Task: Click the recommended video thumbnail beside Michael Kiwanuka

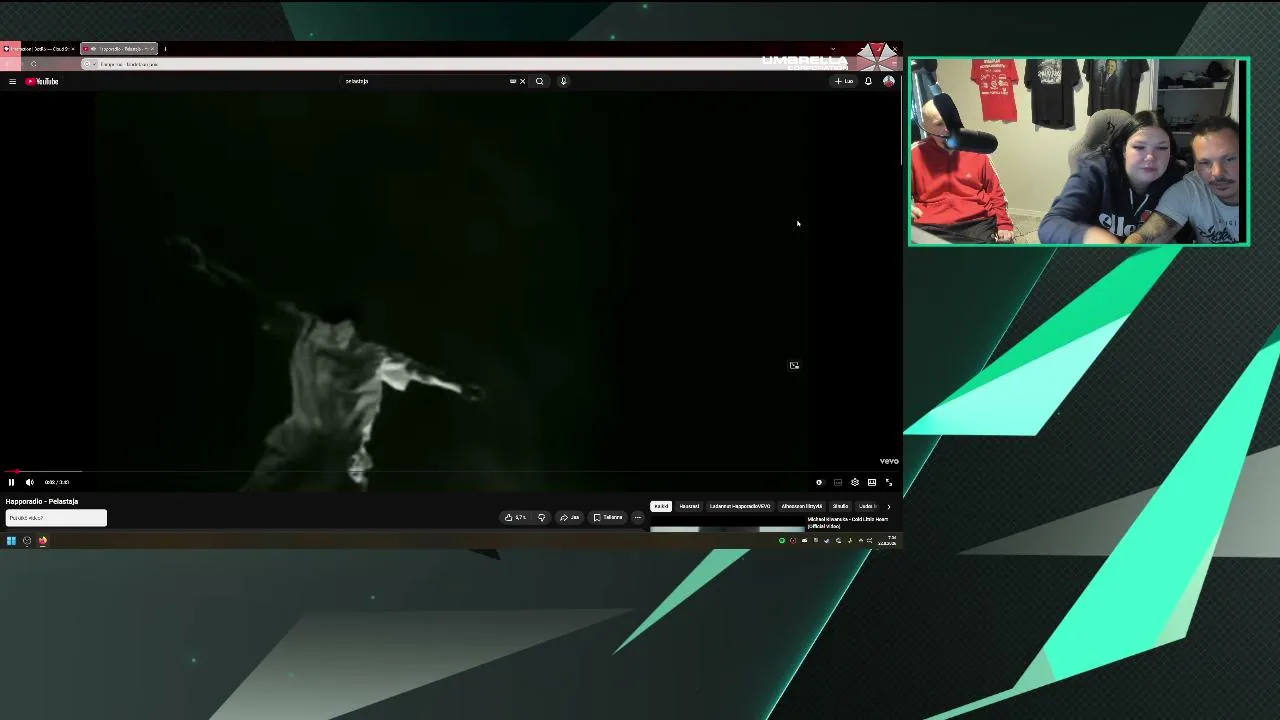Action: coord(727,530)
